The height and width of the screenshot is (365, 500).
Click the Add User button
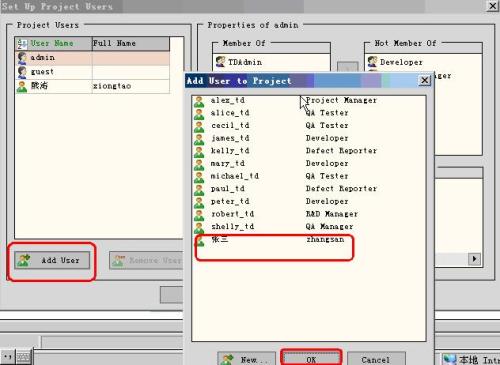52,260
